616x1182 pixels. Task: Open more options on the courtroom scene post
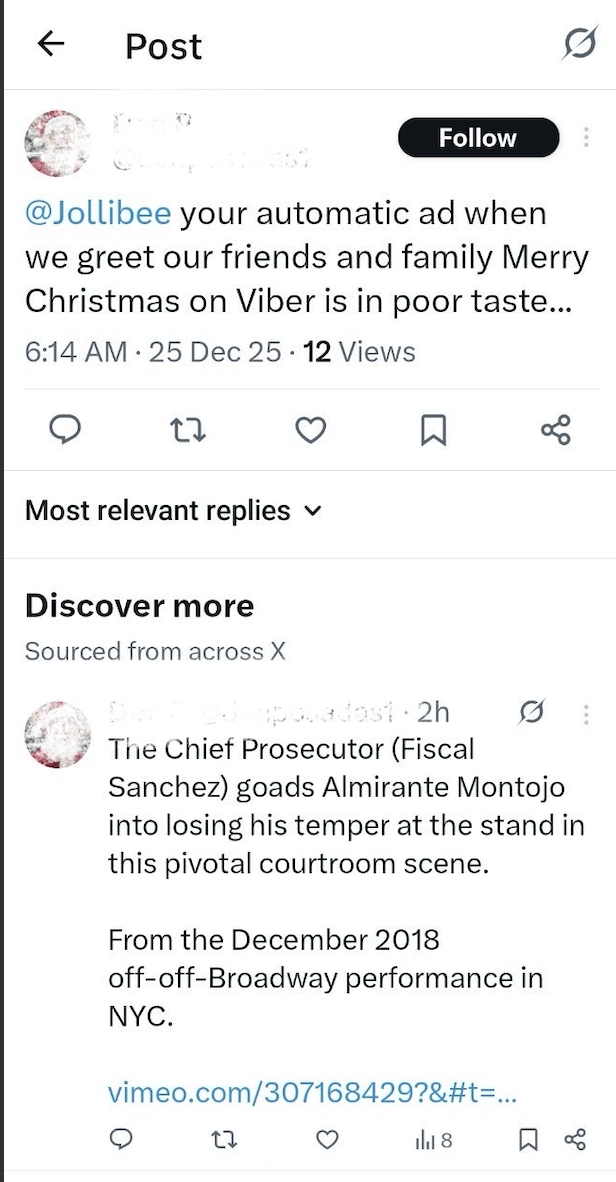pos(586,712)
